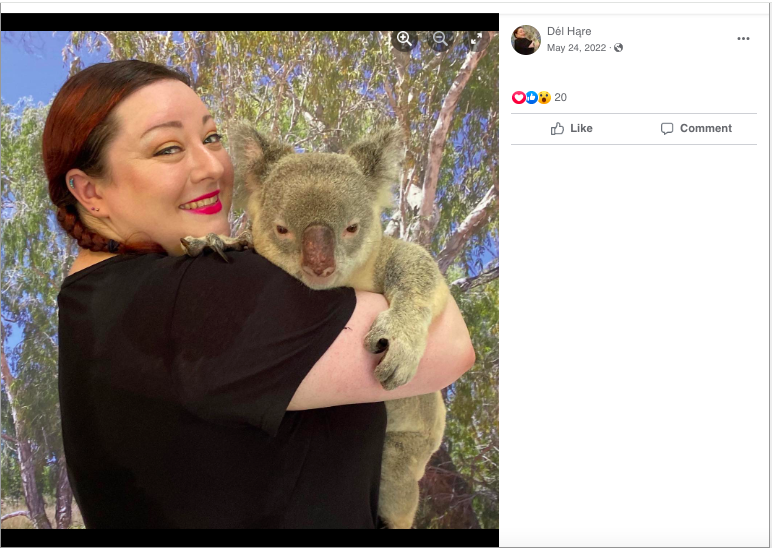Visit the Dél Hąre profile name link

569,31
